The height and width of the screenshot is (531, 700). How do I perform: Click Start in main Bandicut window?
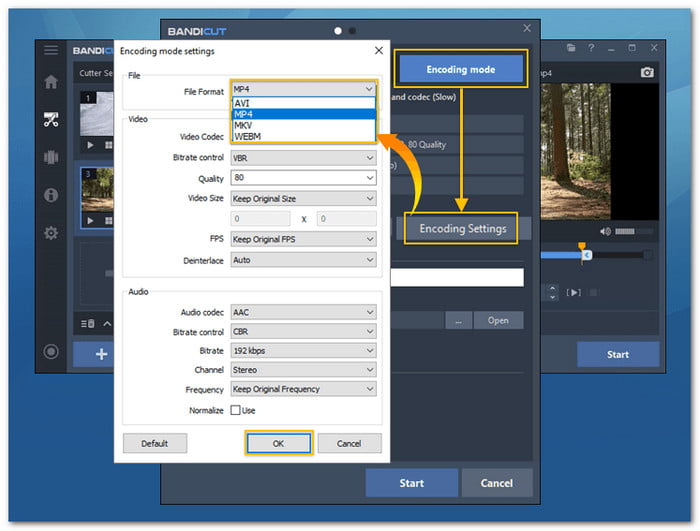[618, 355]
